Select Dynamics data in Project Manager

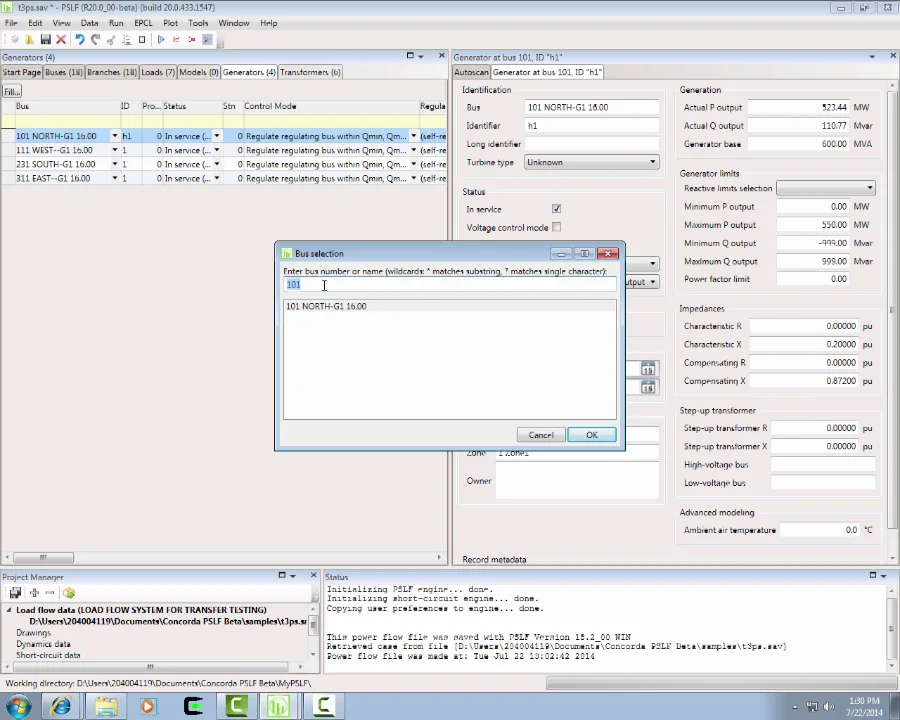click(43, 644)
